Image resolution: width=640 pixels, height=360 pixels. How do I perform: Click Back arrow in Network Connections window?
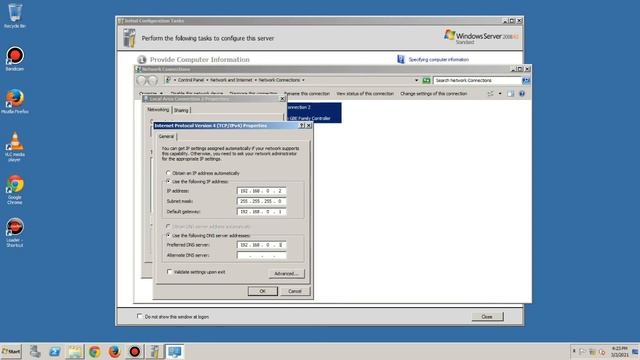tap(141, 80)
